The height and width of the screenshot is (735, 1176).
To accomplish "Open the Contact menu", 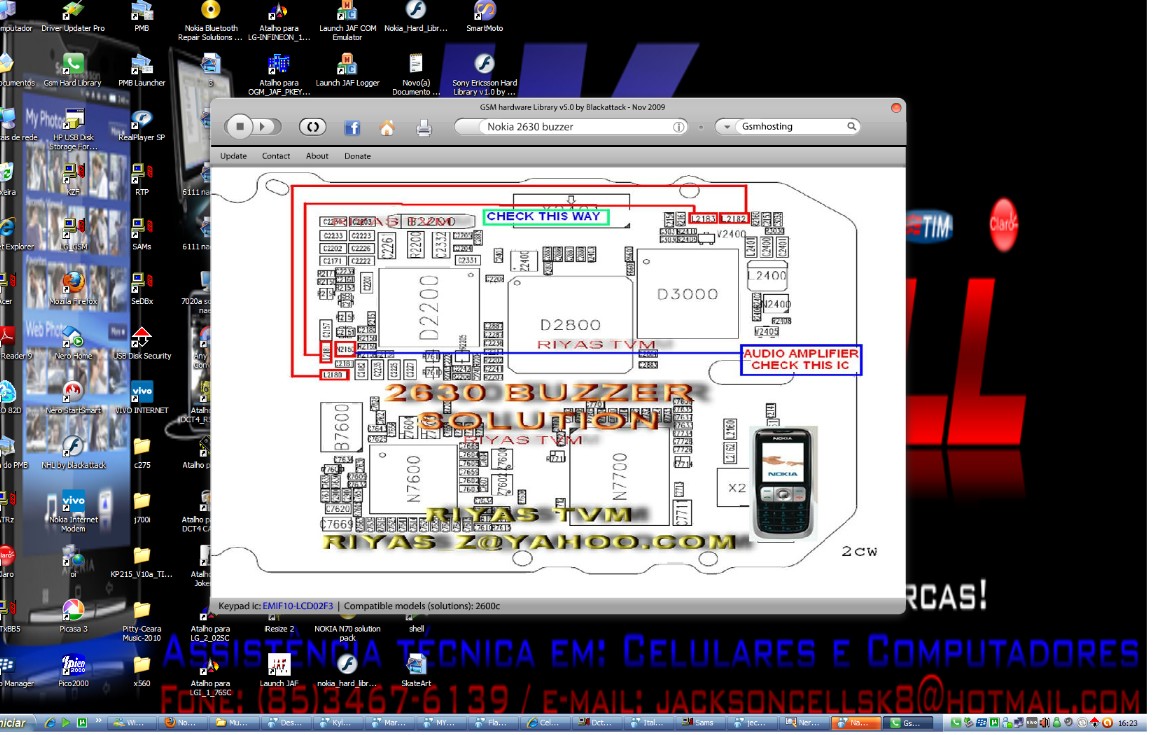I will [x=276, y=156].
